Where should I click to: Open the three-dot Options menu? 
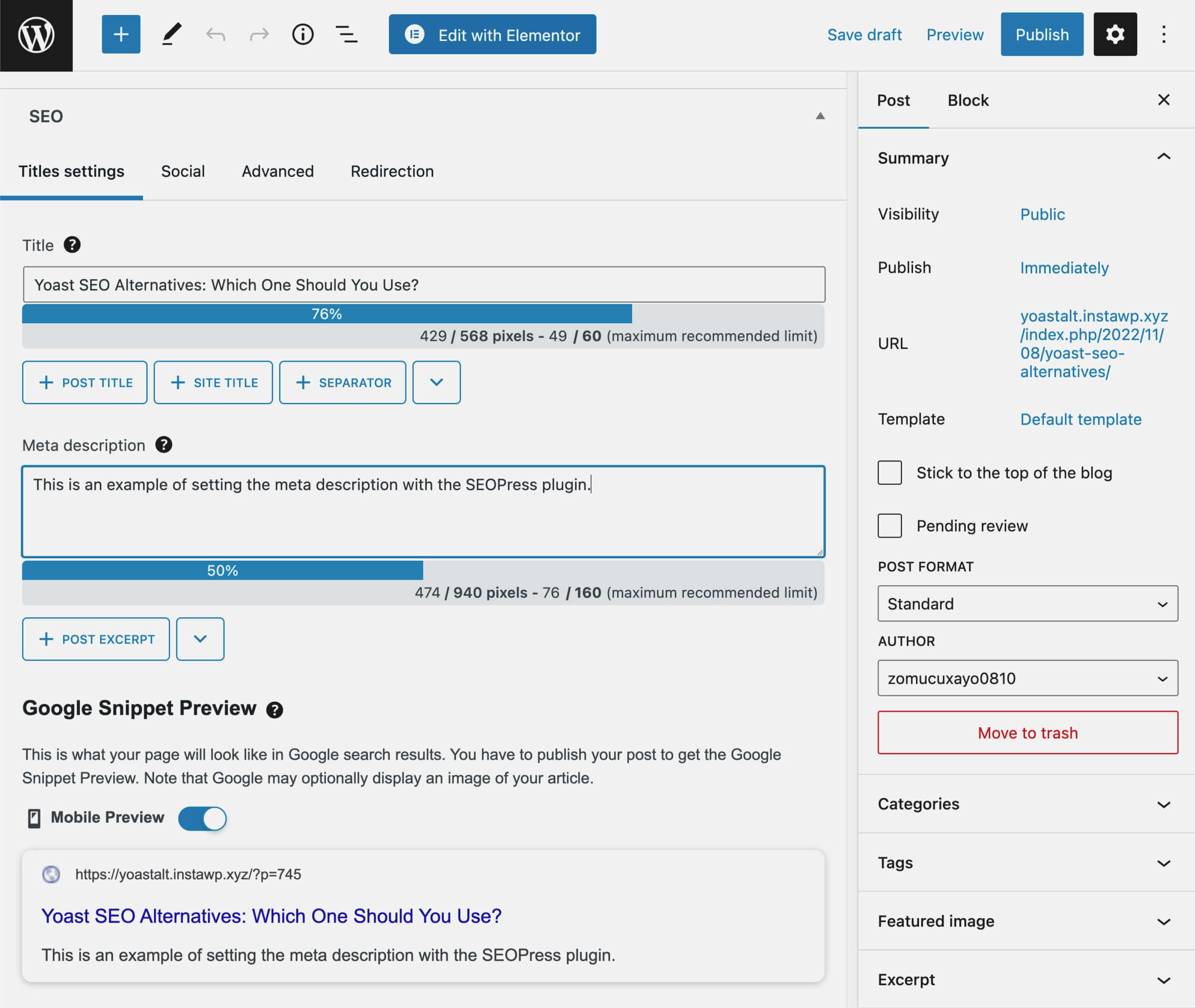point(1164,34)
